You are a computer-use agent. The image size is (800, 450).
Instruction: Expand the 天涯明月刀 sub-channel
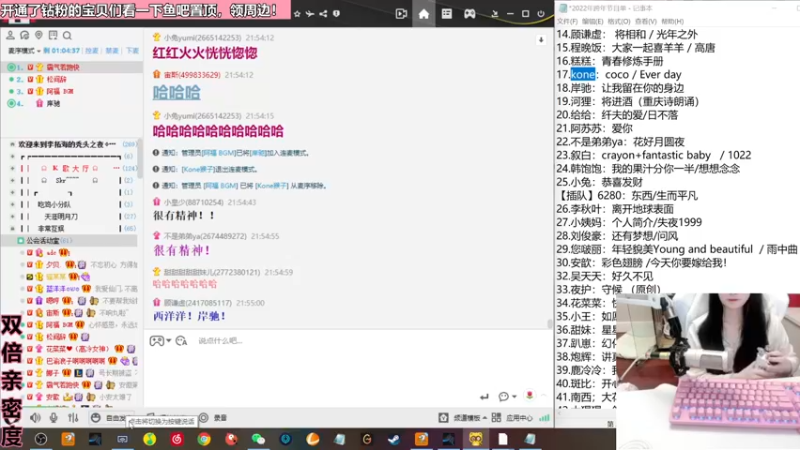(12, 217)
